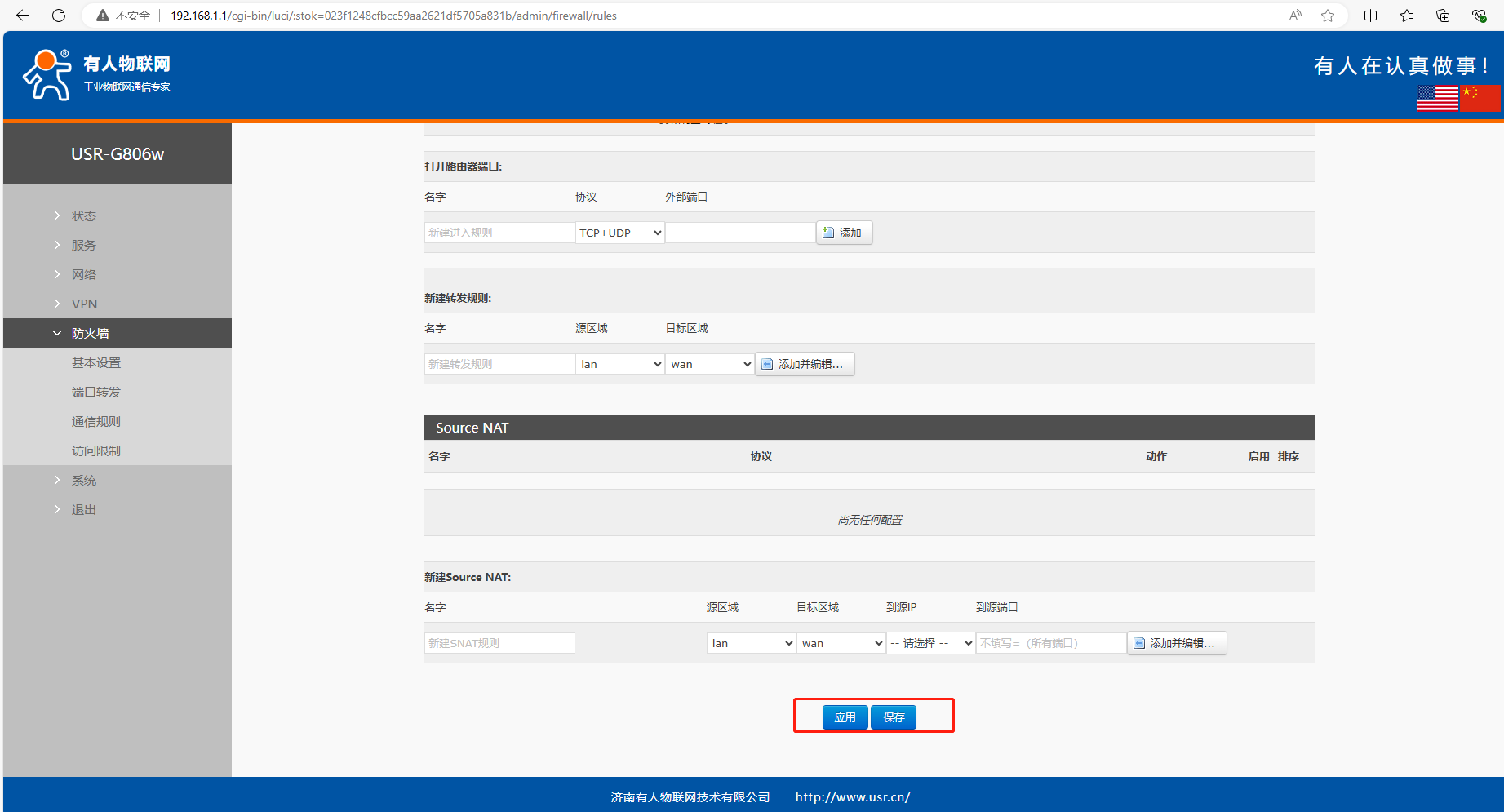Open the split screen browser icon
Image resolution: width=1504 pixels, height=812 pixels.
click(1370, 16)
